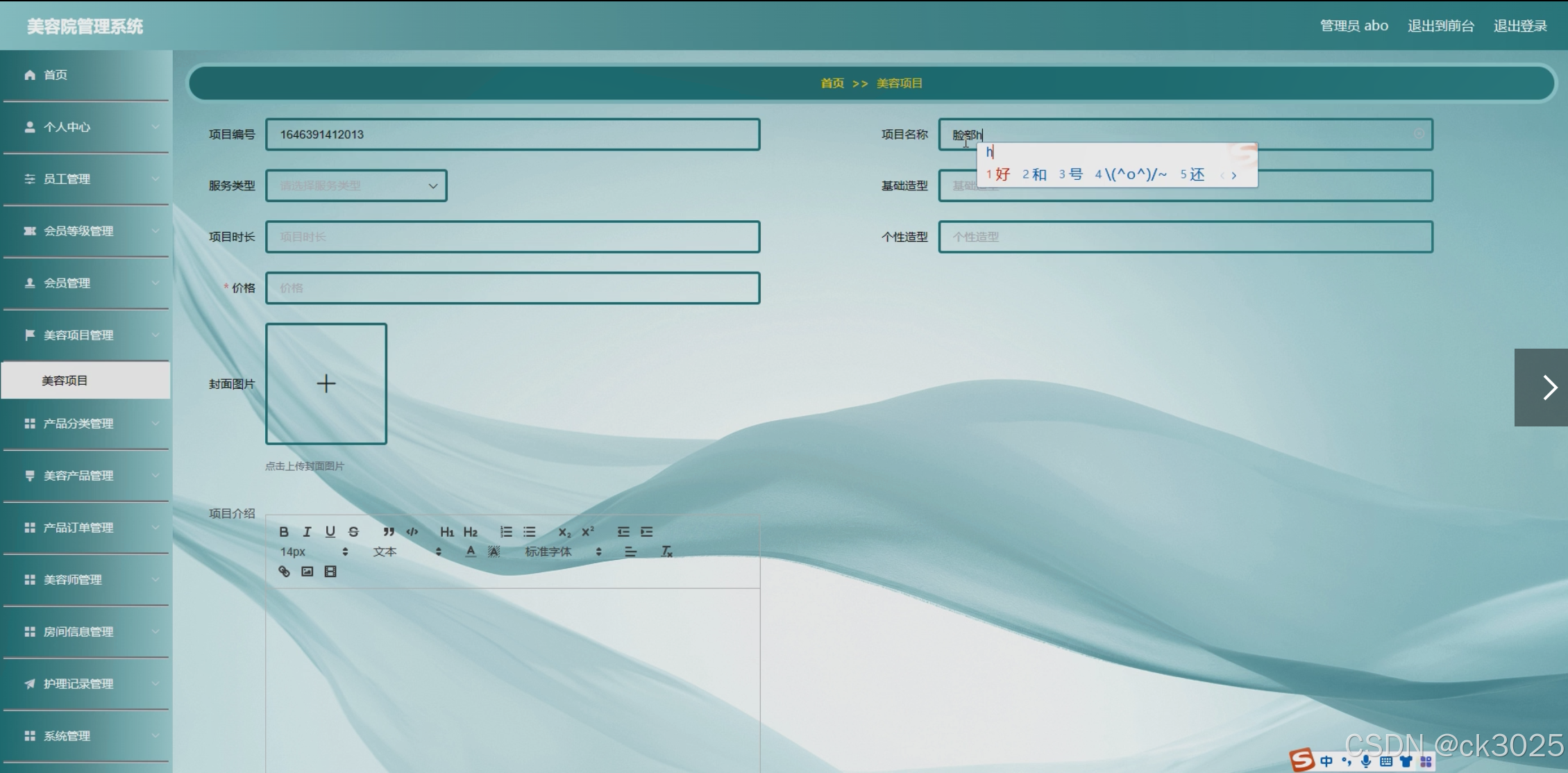Toggle underline formatting in the editor

coord(330,532)
